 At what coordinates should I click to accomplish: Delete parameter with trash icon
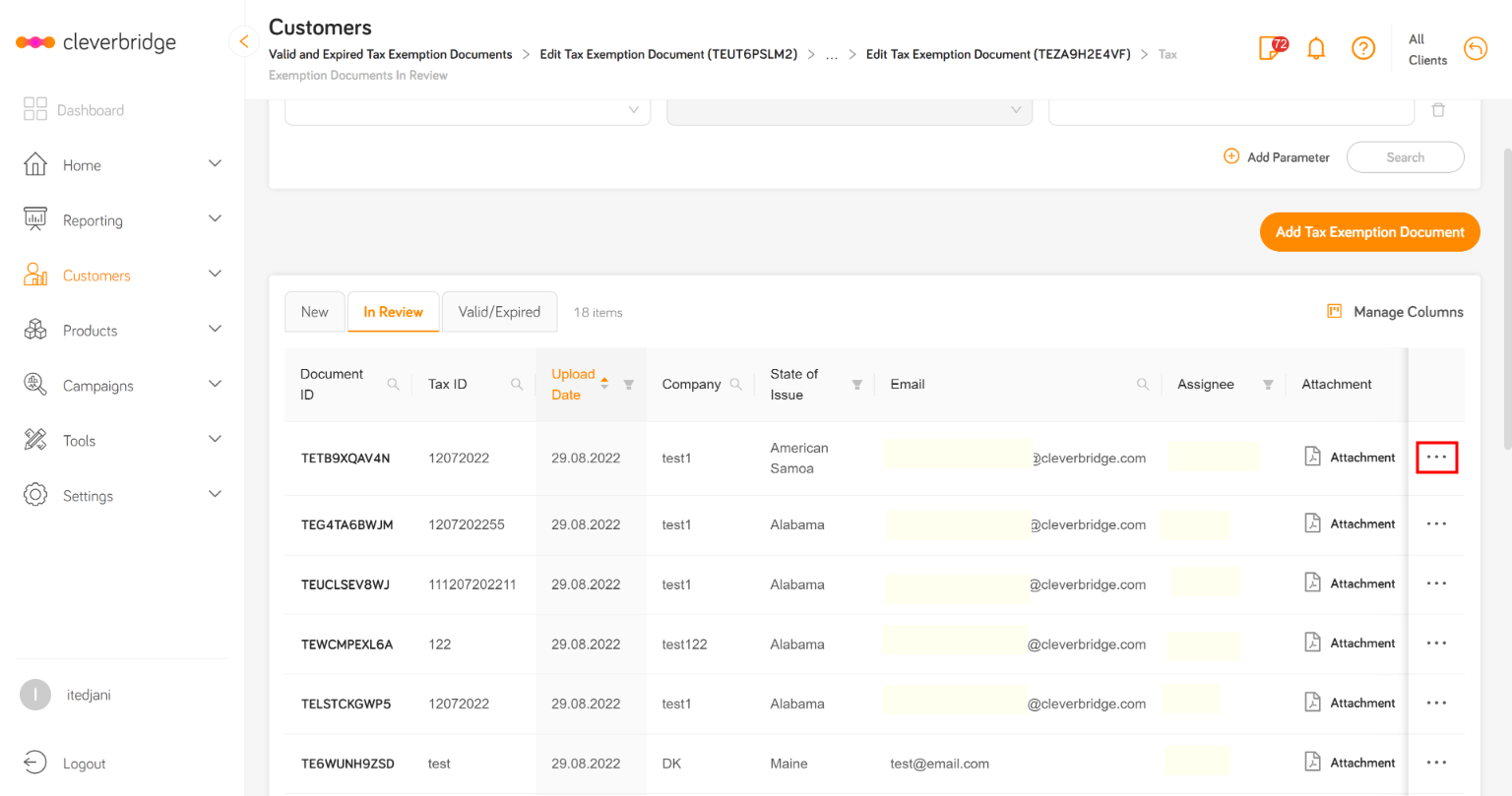point(1438,110)
